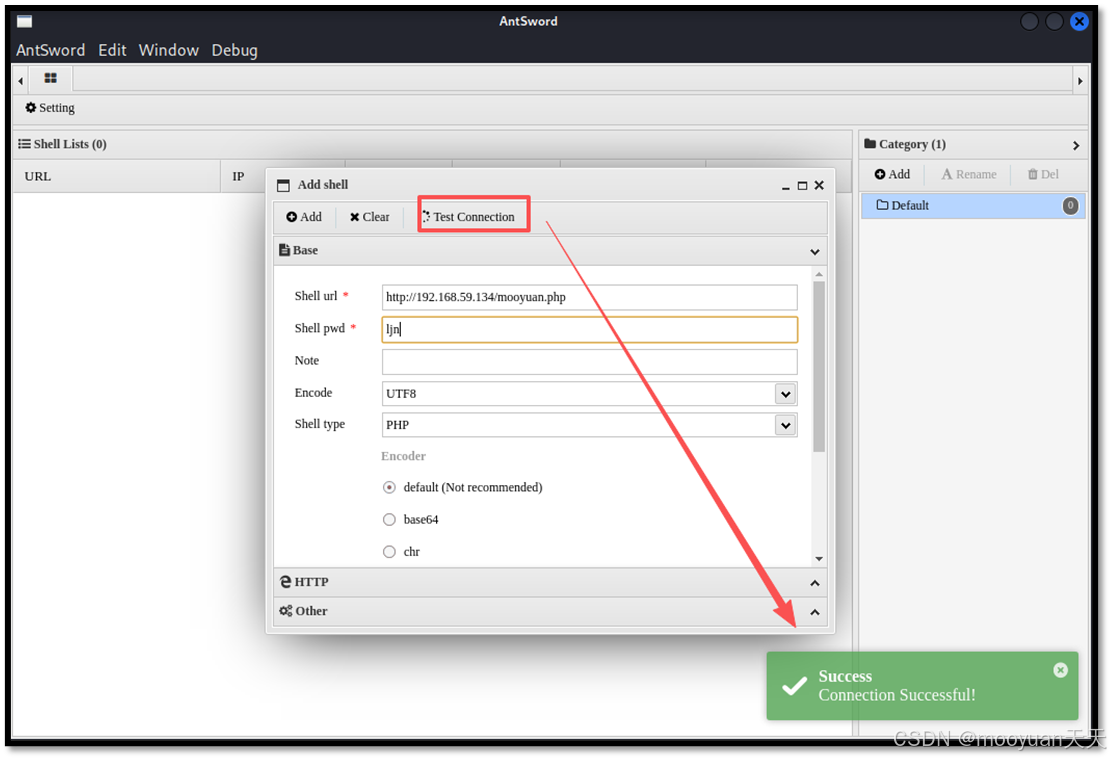Click the Add shell dialog title icon
Screen dimensions: 1111x759
[x=283, y=186]
